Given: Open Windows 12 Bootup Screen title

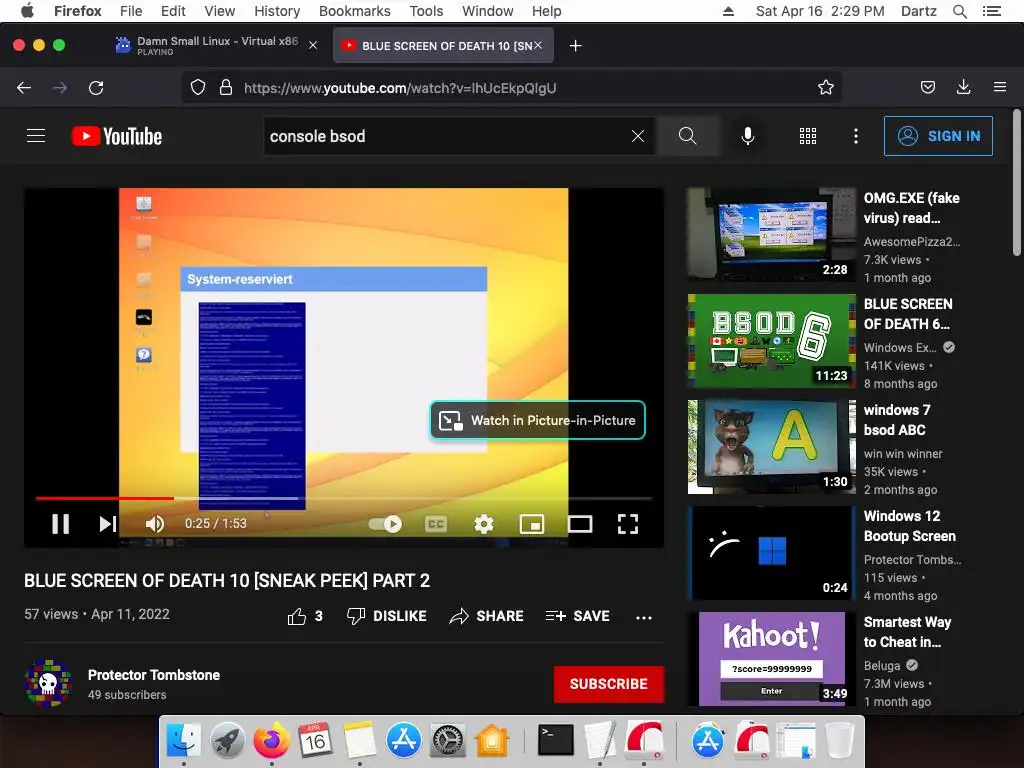Looking at the screenshot, I should tap(910, 526).
